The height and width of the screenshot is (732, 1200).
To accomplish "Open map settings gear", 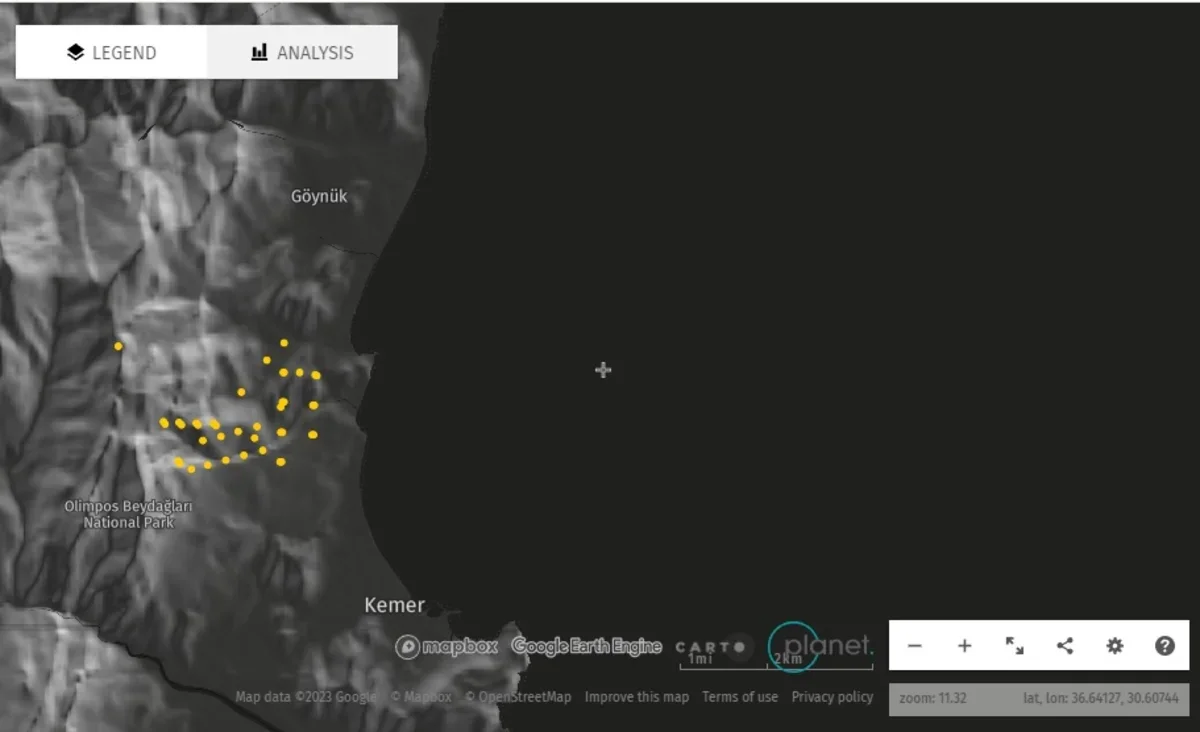I will pos(1115,646).
